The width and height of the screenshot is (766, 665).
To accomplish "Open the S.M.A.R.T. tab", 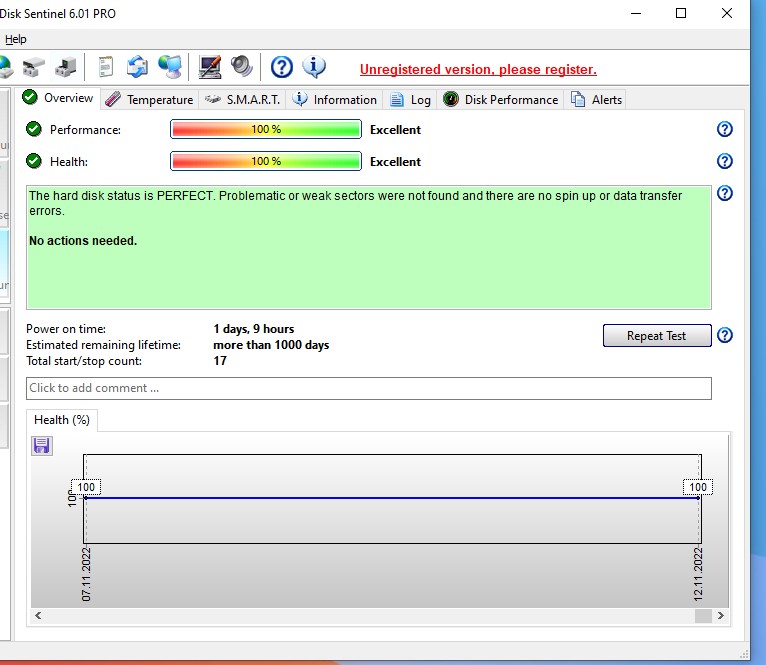I will point(242,100).
